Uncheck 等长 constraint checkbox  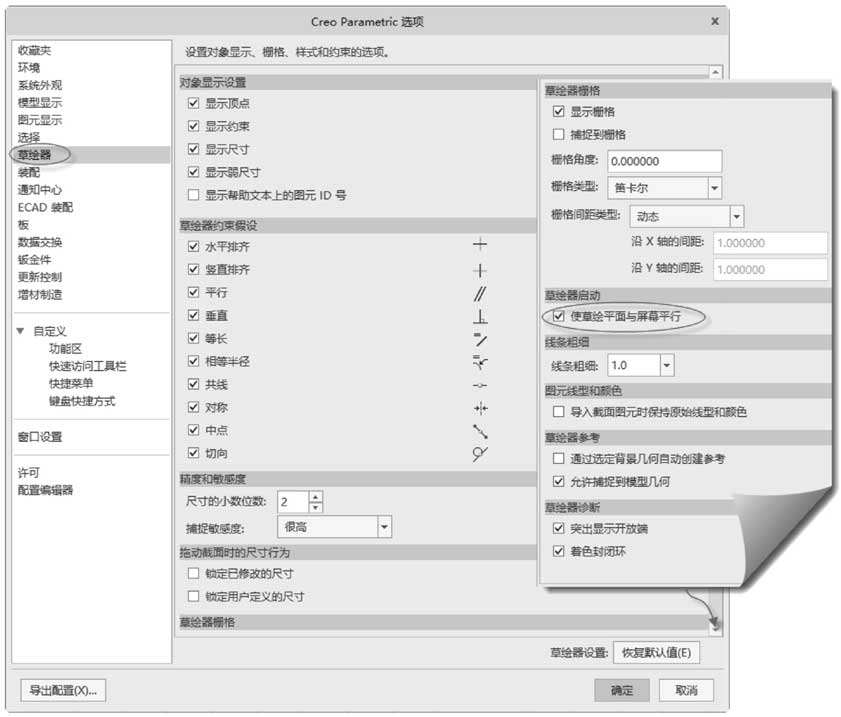[194, 338]
